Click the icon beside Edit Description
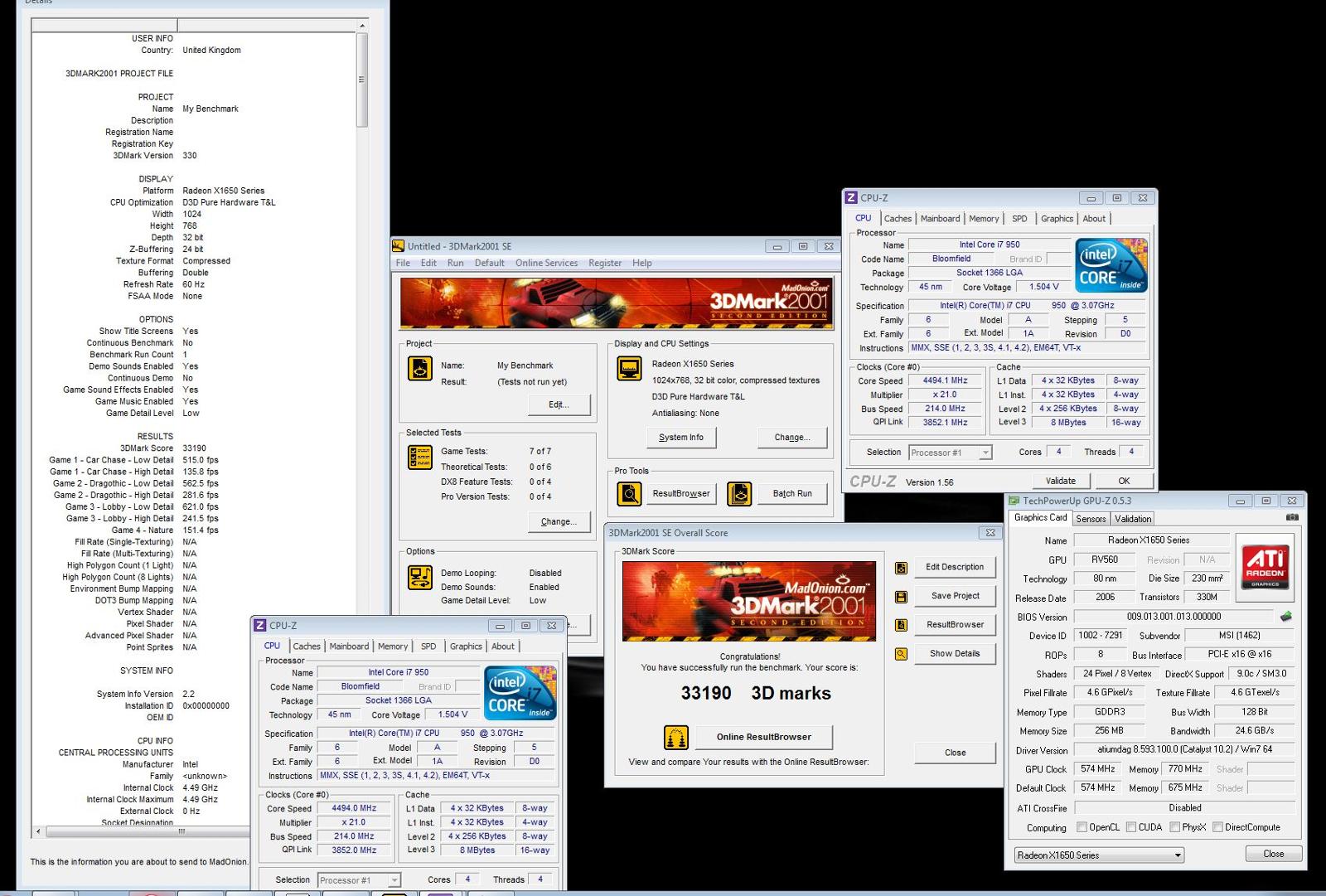The width and height of the screenshot is (1326, 896). click(901, 568)
